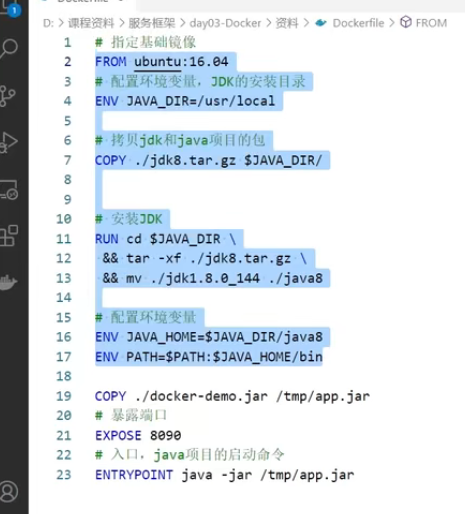Viewport: 465px width, 514px height.
Task: Click 'tar -xf' command on line 12
Action: [154, 258]
